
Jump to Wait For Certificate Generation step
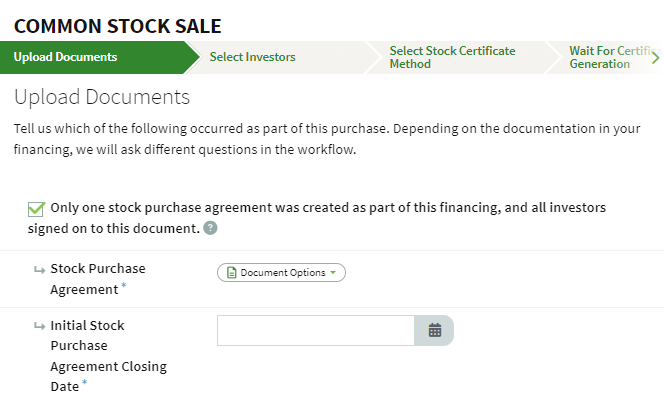604,57
